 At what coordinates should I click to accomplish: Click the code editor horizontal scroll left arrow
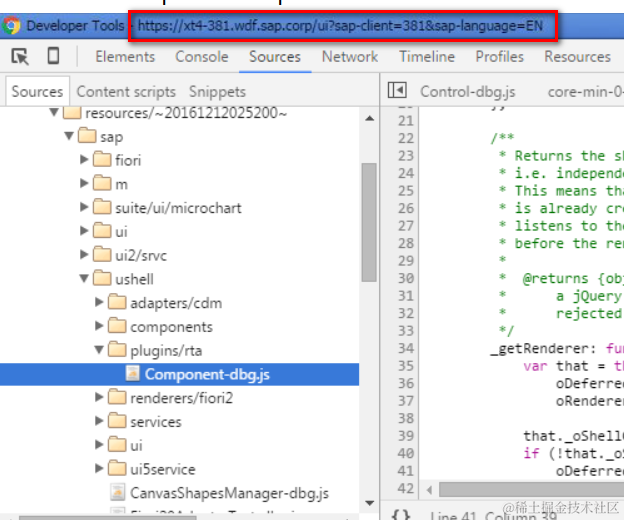(x=429, y=490)
